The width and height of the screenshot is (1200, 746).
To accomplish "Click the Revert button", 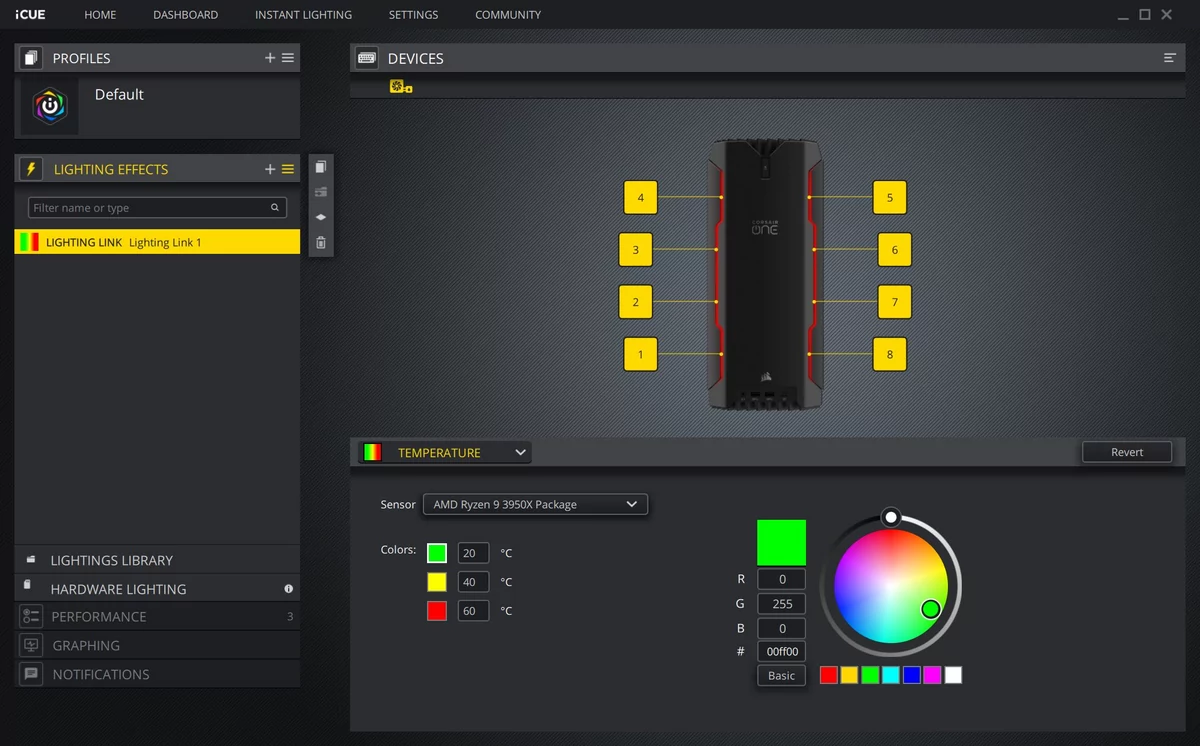I will (x=1127, y=452).
